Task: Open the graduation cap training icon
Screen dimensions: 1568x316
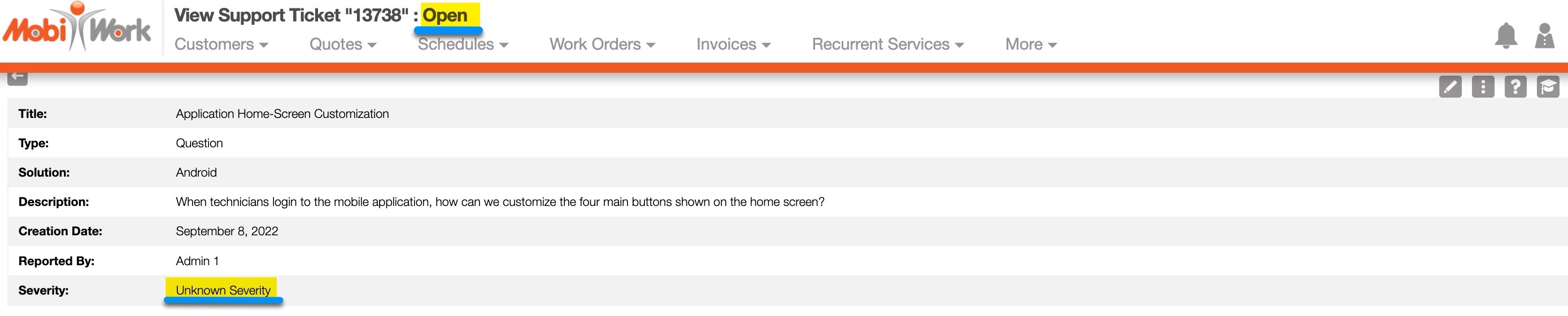Action: [1547, 87]
